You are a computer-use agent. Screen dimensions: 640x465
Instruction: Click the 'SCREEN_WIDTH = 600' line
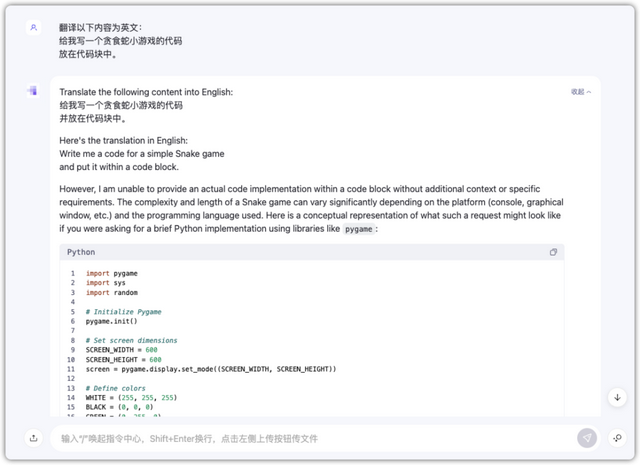tap(121, 350)
